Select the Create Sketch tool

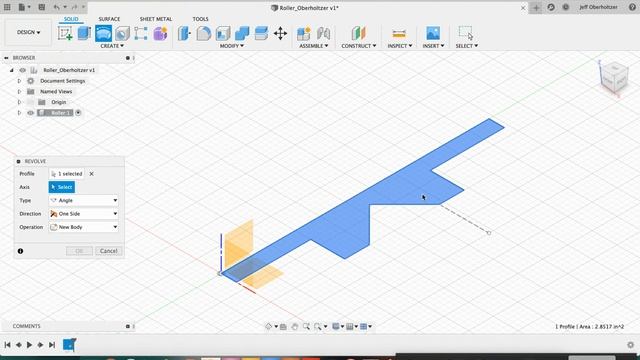[65, 33]
